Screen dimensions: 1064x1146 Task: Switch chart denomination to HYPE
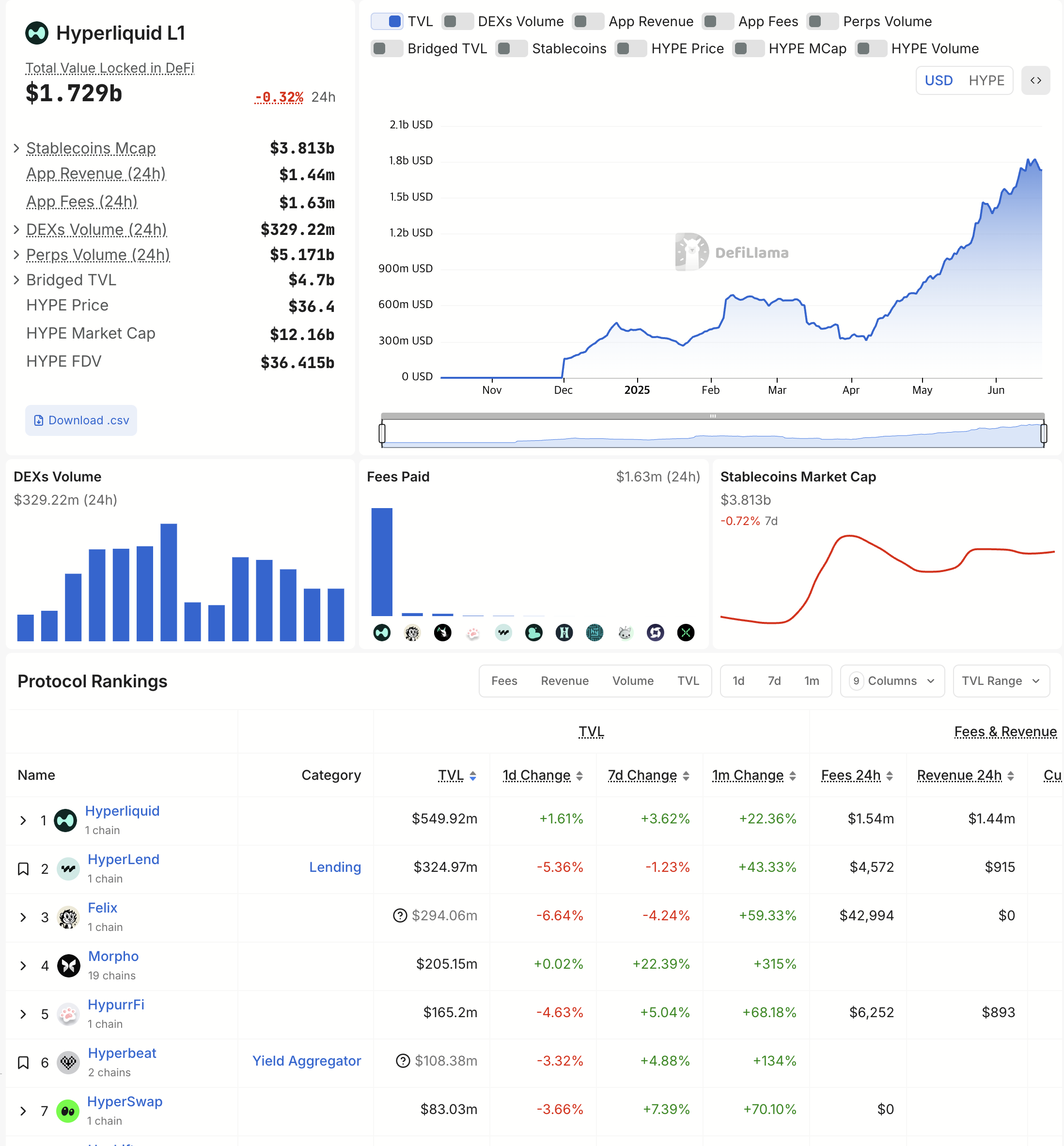pyautogui.click(x=986, y=80)
